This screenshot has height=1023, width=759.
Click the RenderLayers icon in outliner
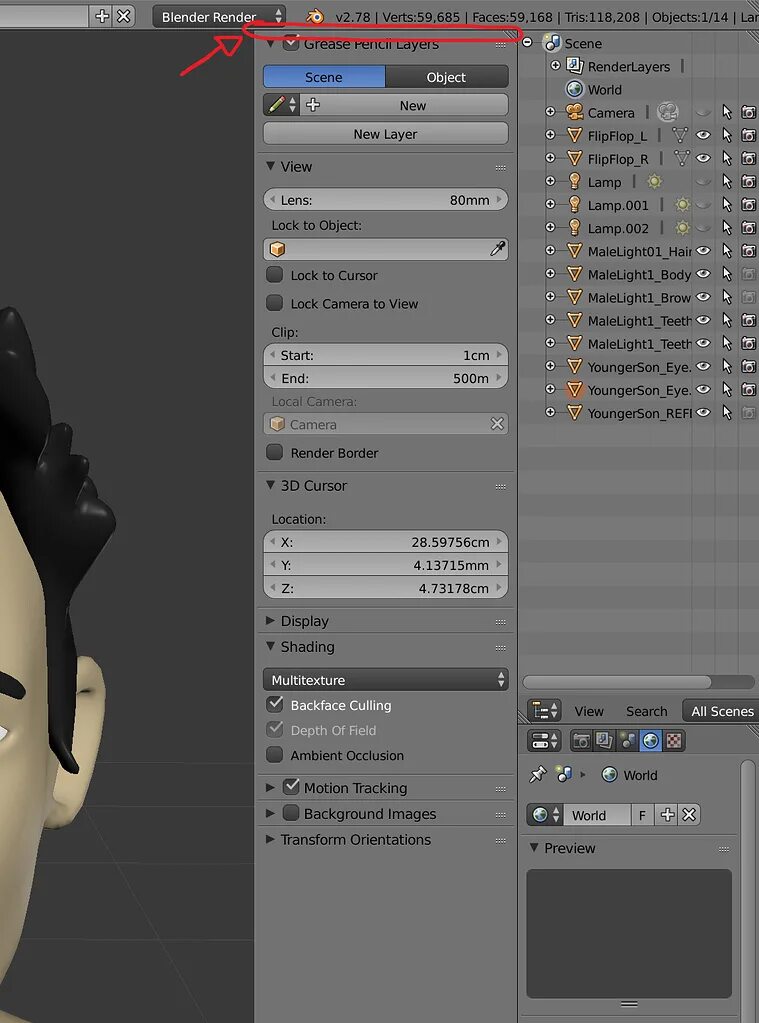coord(574,66)
